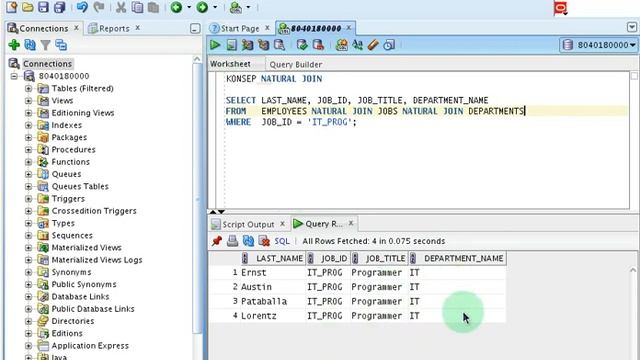Expand the Synonyms node

(x=28, y=272)
